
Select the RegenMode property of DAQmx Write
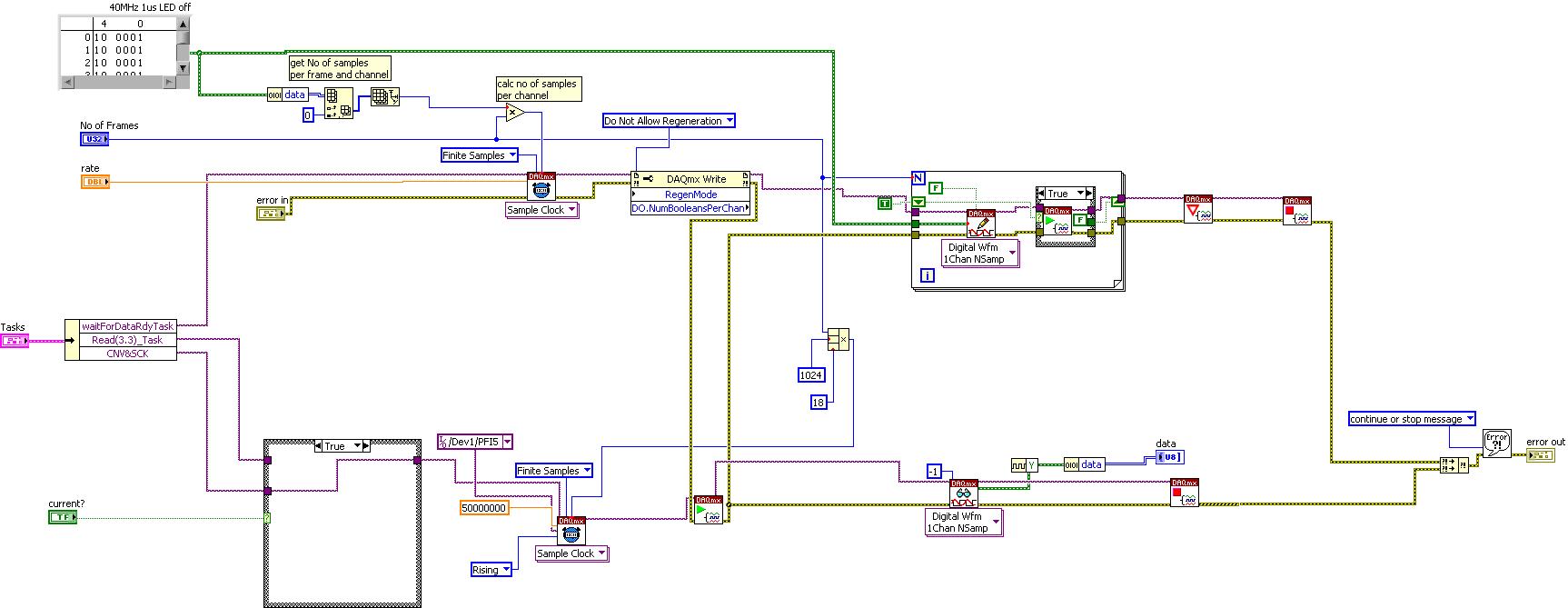coord(691,194)
